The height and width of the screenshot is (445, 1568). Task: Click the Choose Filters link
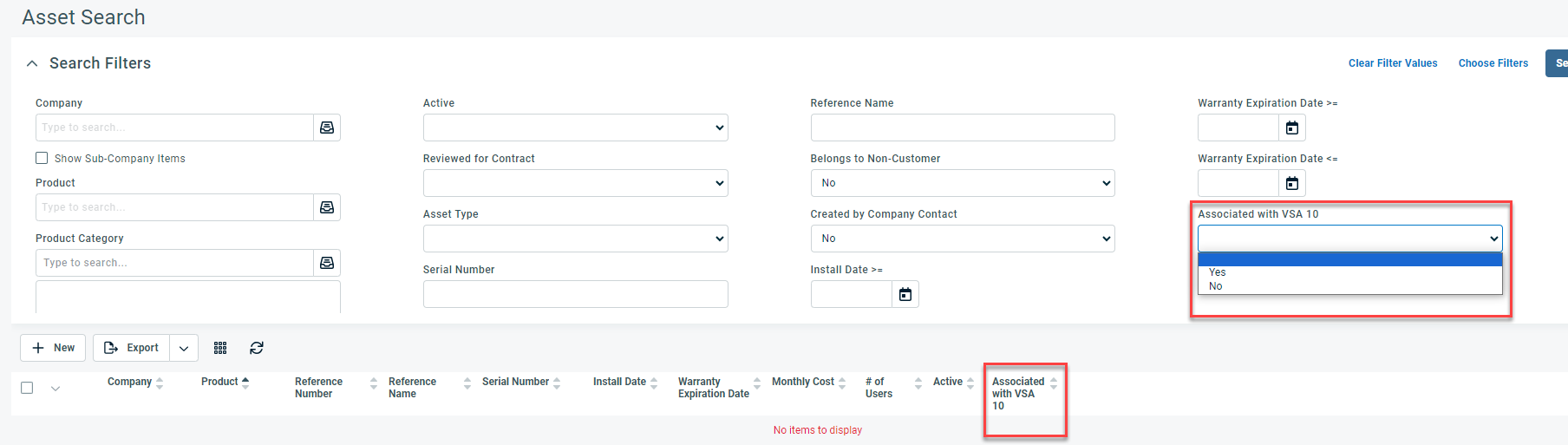coord(1493,63)
